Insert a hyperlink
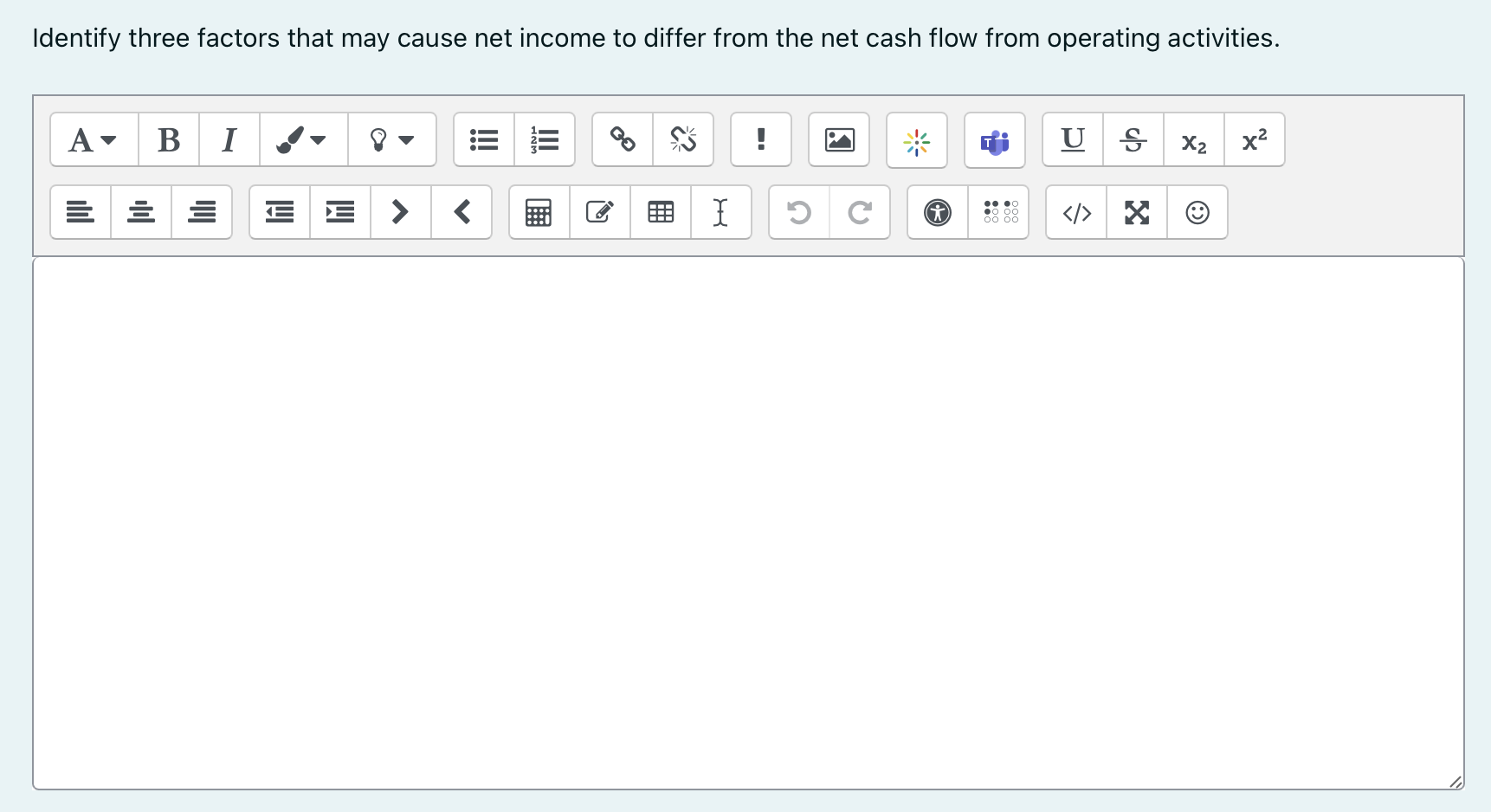Screen dimensions: 1491x812 (623, 139)
